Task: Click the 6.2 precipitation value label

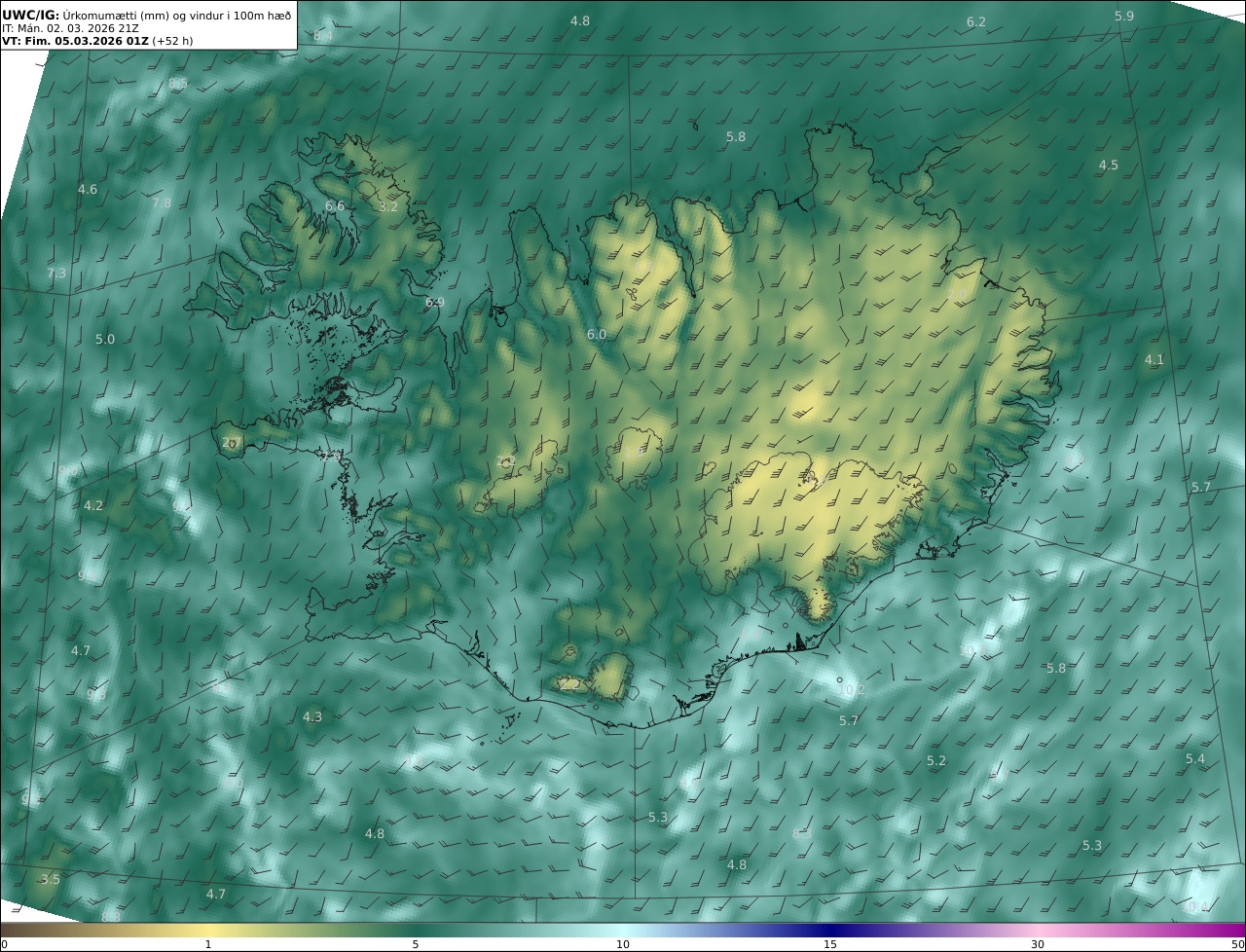Action: 976,21
